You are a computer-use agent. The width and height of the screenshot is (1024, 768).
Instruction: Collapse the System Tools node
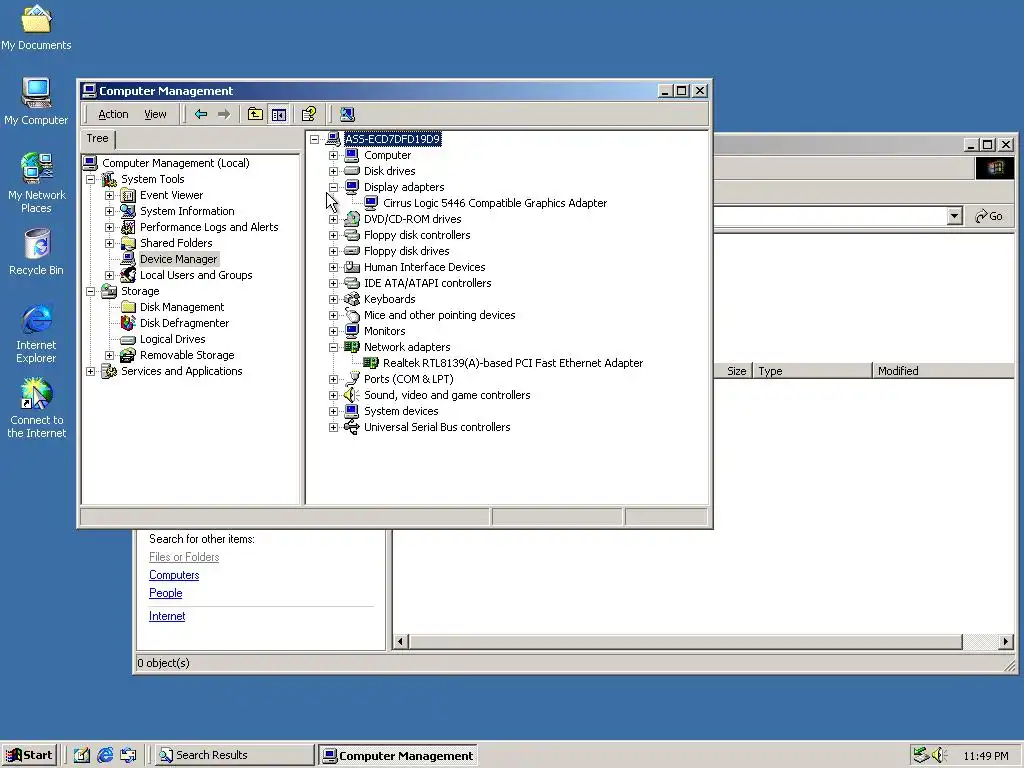point(91,179)
